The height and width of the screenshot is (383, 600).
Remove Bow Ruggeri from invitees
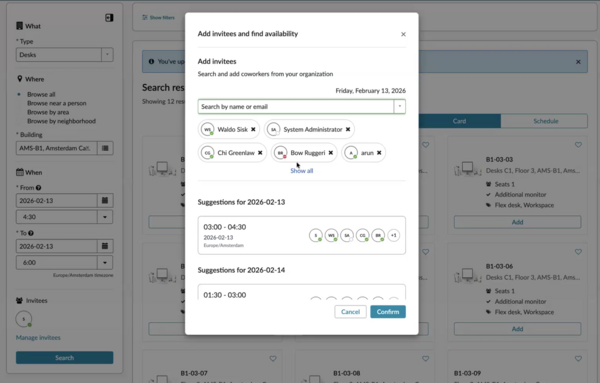coord(331,153)
